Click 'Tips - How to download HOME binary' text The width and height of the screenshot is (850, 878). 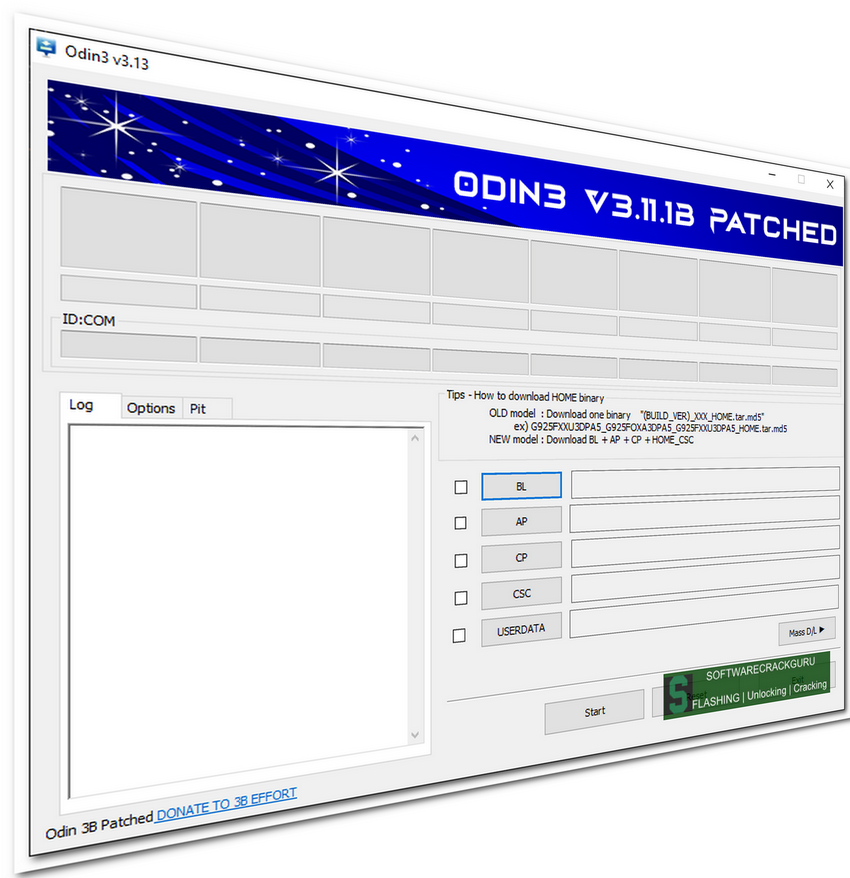click(525, 396)
